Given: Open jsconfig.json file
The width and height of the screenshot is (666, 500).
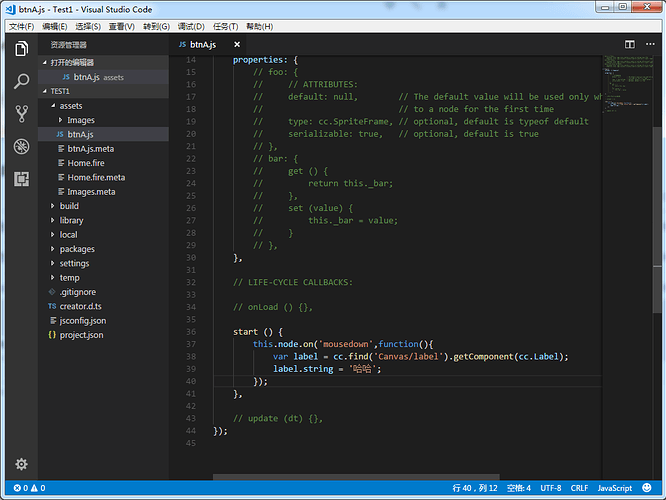Looking at the screenshot, I should coord(103,321).
